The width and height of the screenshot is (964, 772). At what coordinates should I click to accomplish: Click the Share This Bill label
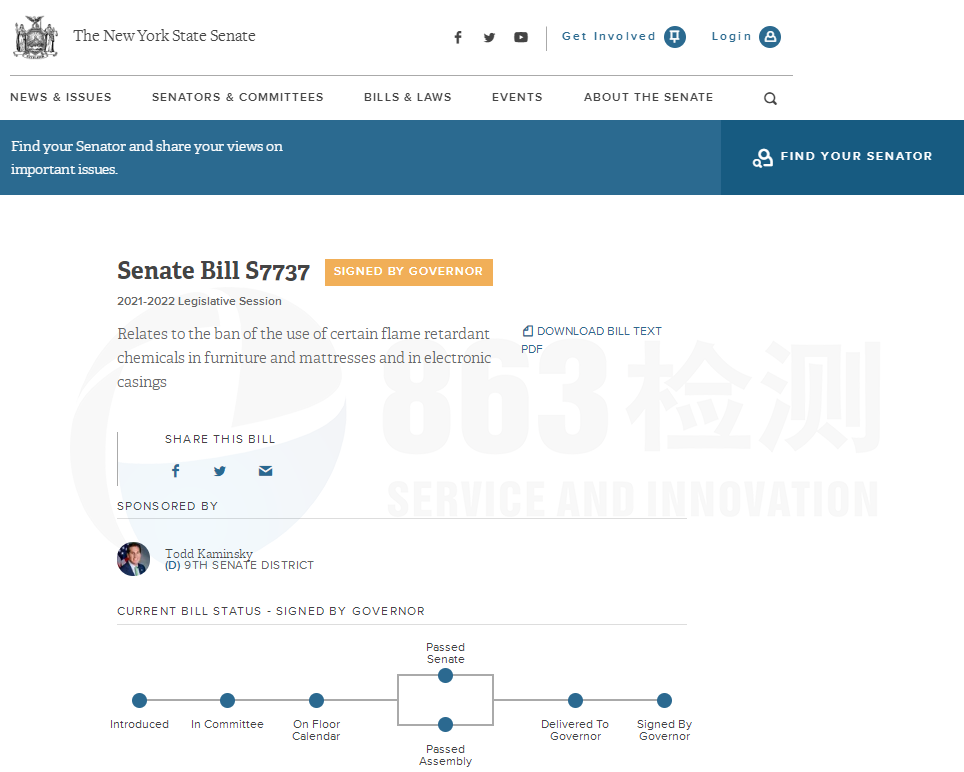(x=220, y=439)
